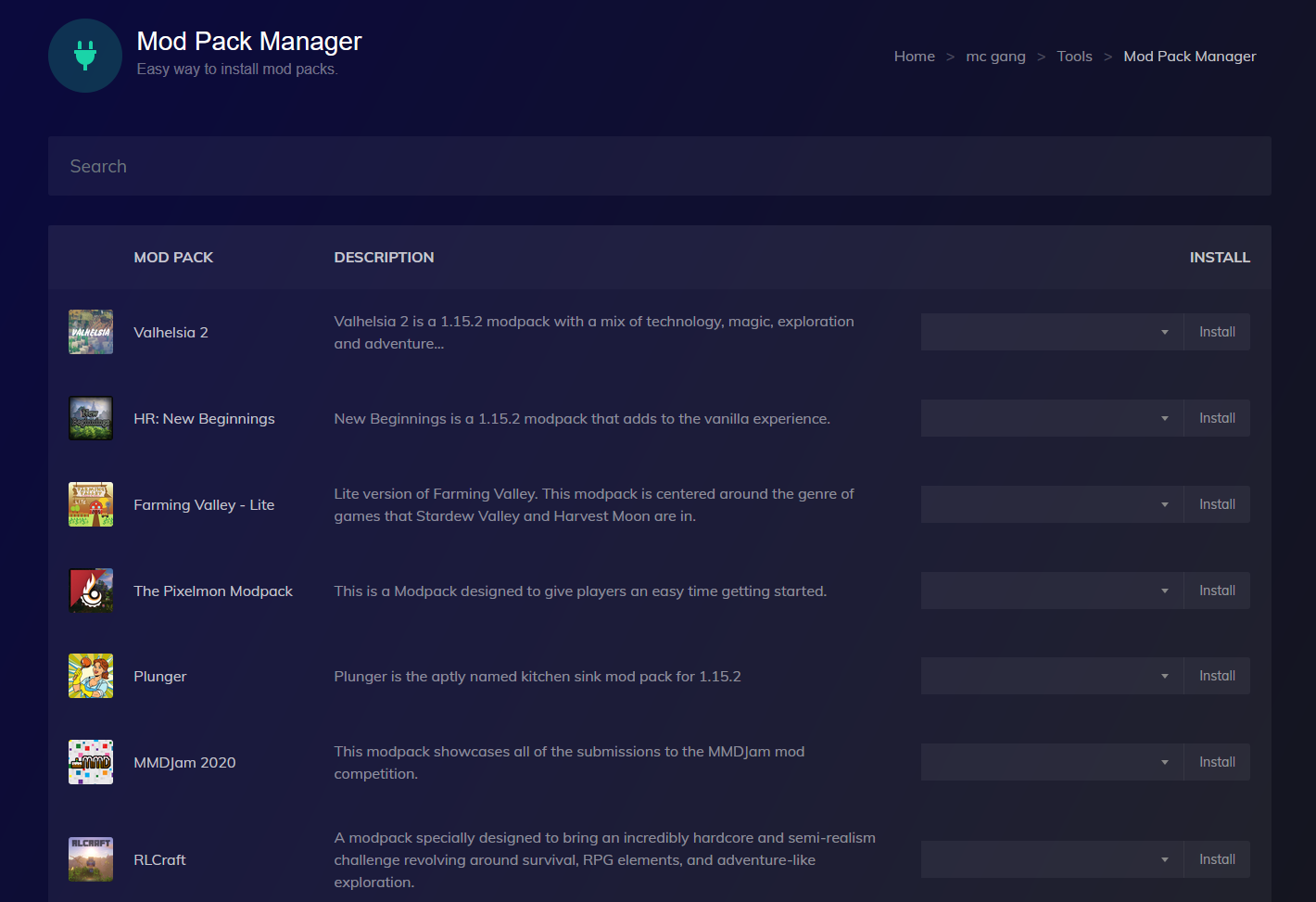Click the RLCraft pack thumbnail

(x=91, y=859)
